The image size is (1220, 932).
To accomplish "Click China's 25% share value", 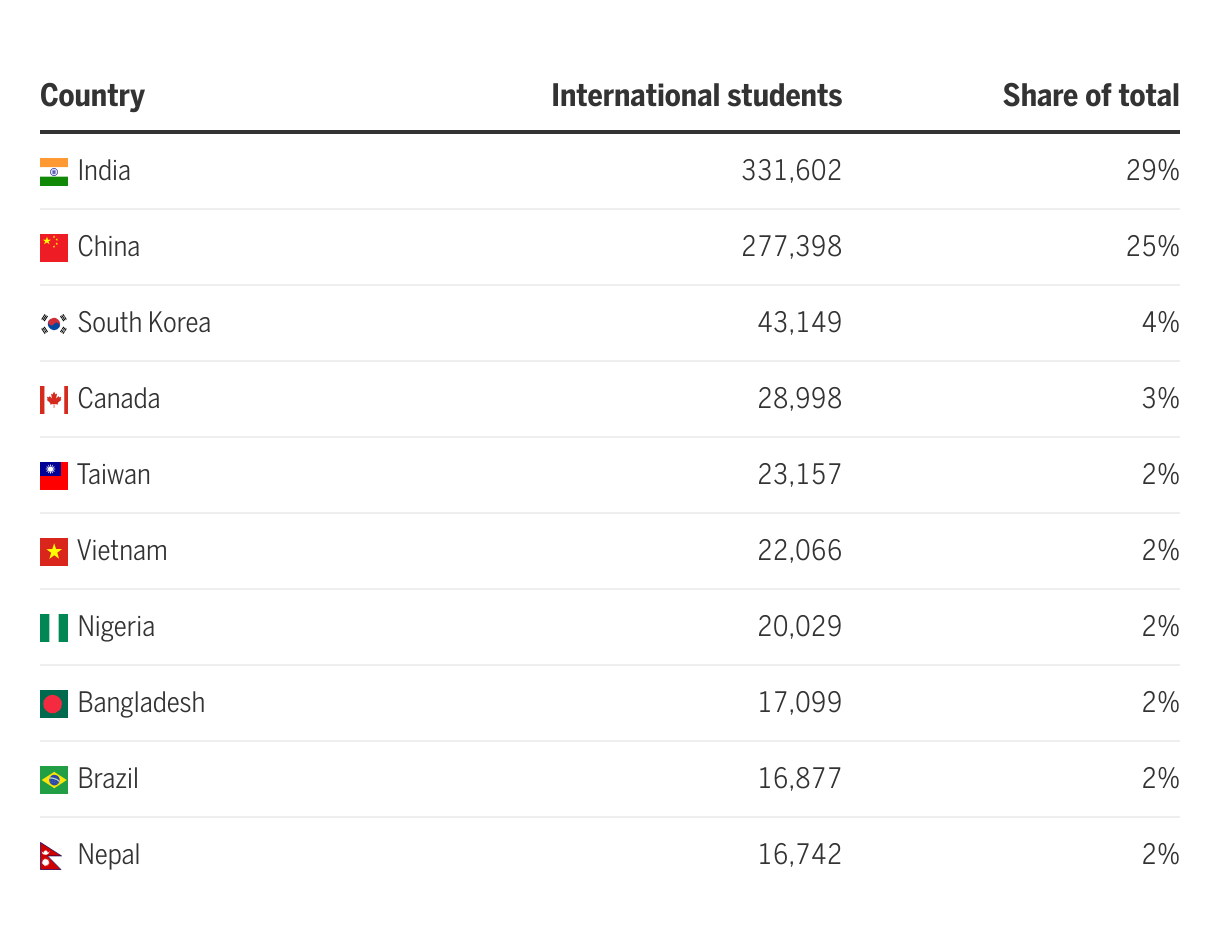I will 1152,247.
